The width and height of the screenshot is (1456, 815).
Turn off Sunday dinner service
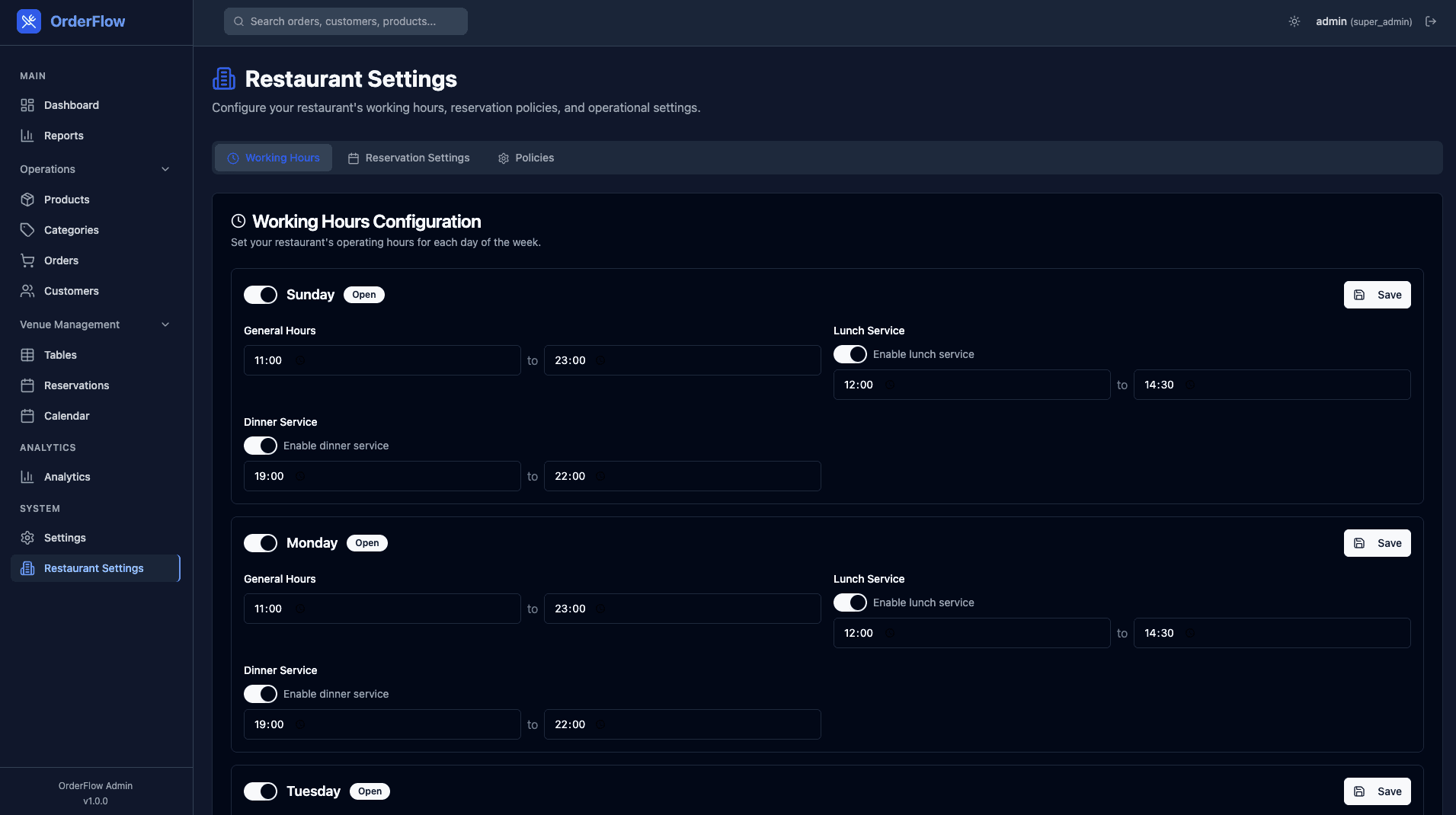pyautogui.click(x=260, y=446)
